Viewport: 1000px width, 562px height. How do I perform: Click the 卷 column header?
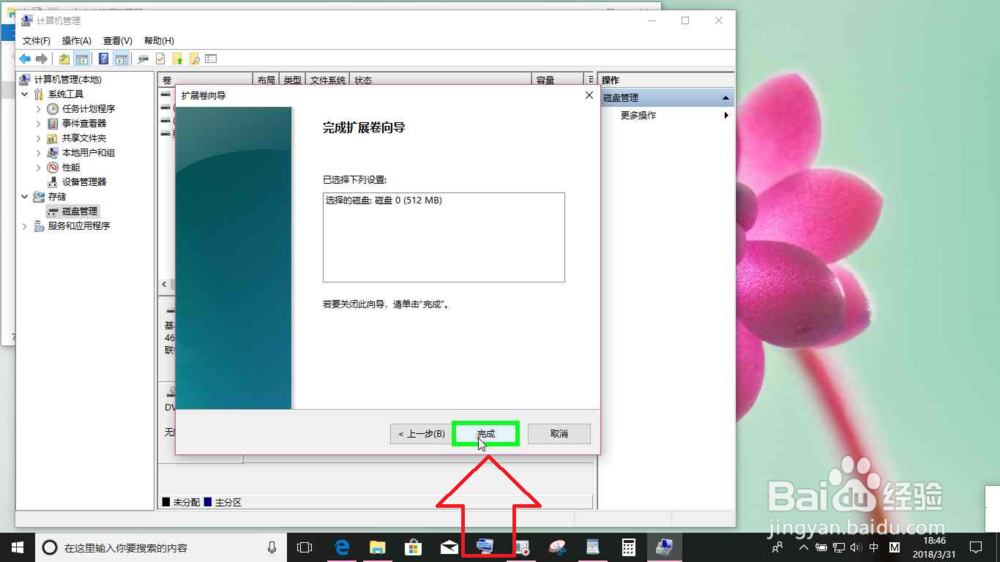coord(205,80)
